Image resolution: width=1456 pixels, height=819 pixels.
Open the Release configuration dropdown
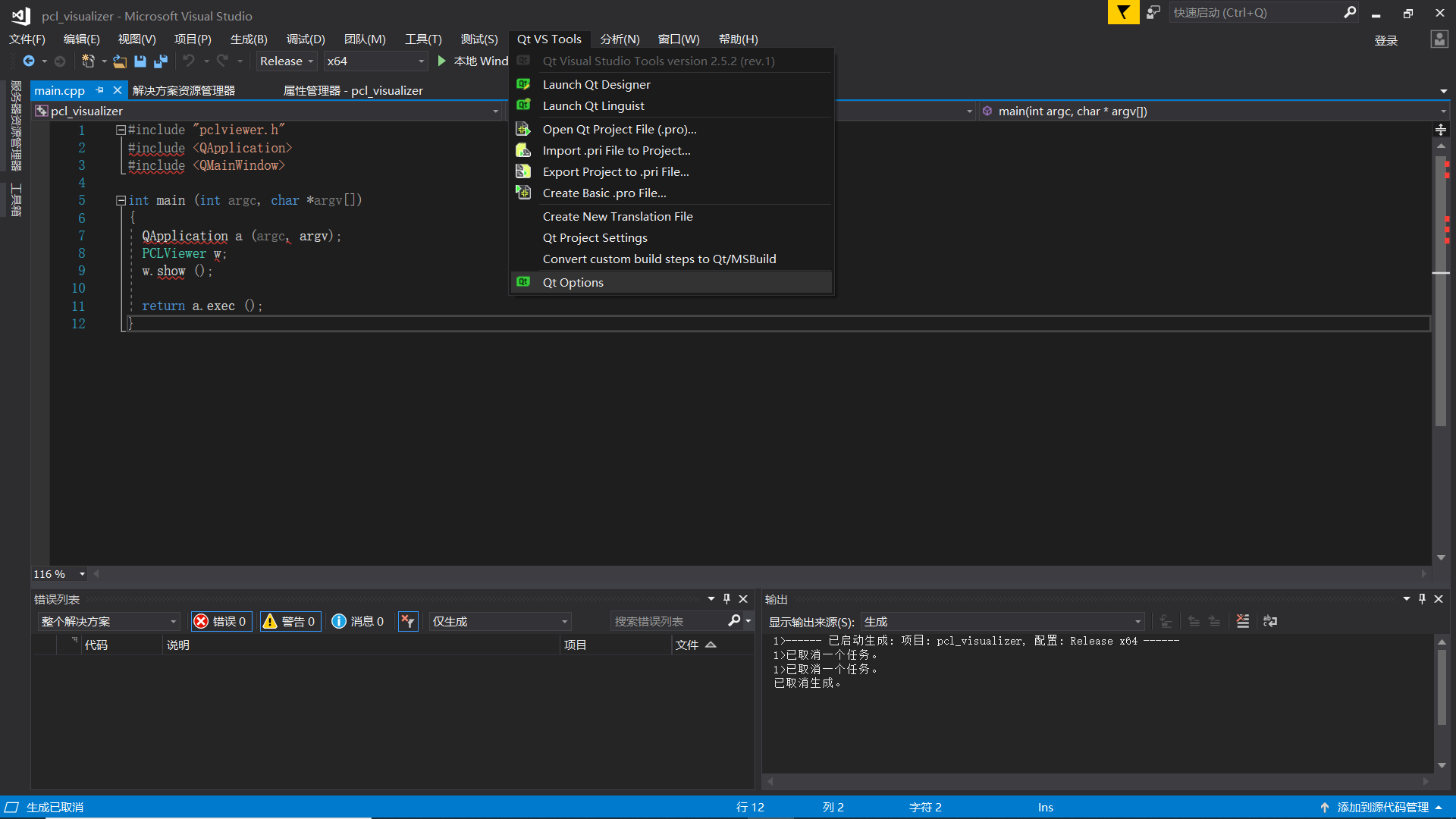287,61
